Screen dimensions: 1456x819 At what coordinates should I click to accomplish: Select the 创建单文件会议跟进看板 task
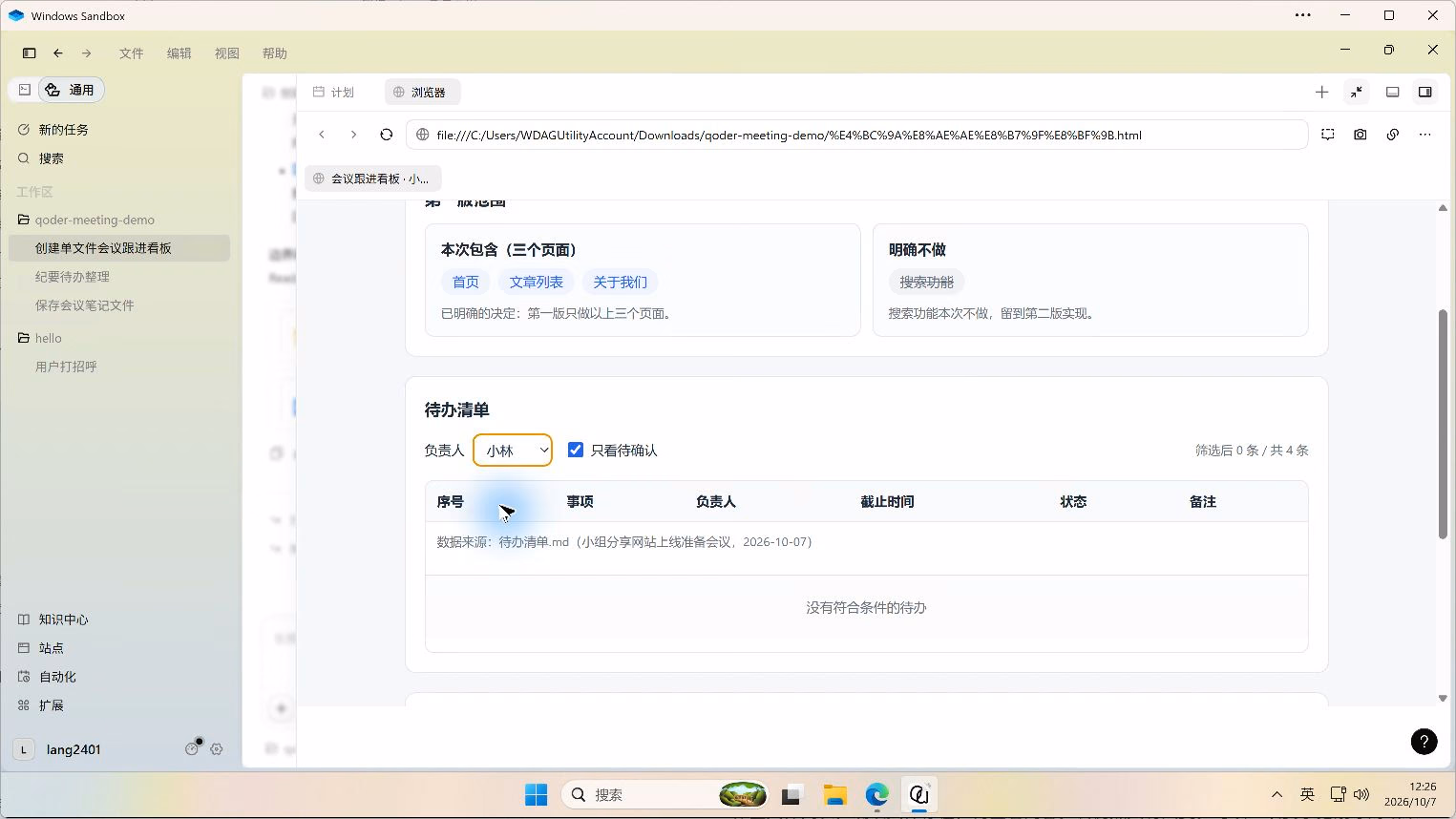[119, 248]
